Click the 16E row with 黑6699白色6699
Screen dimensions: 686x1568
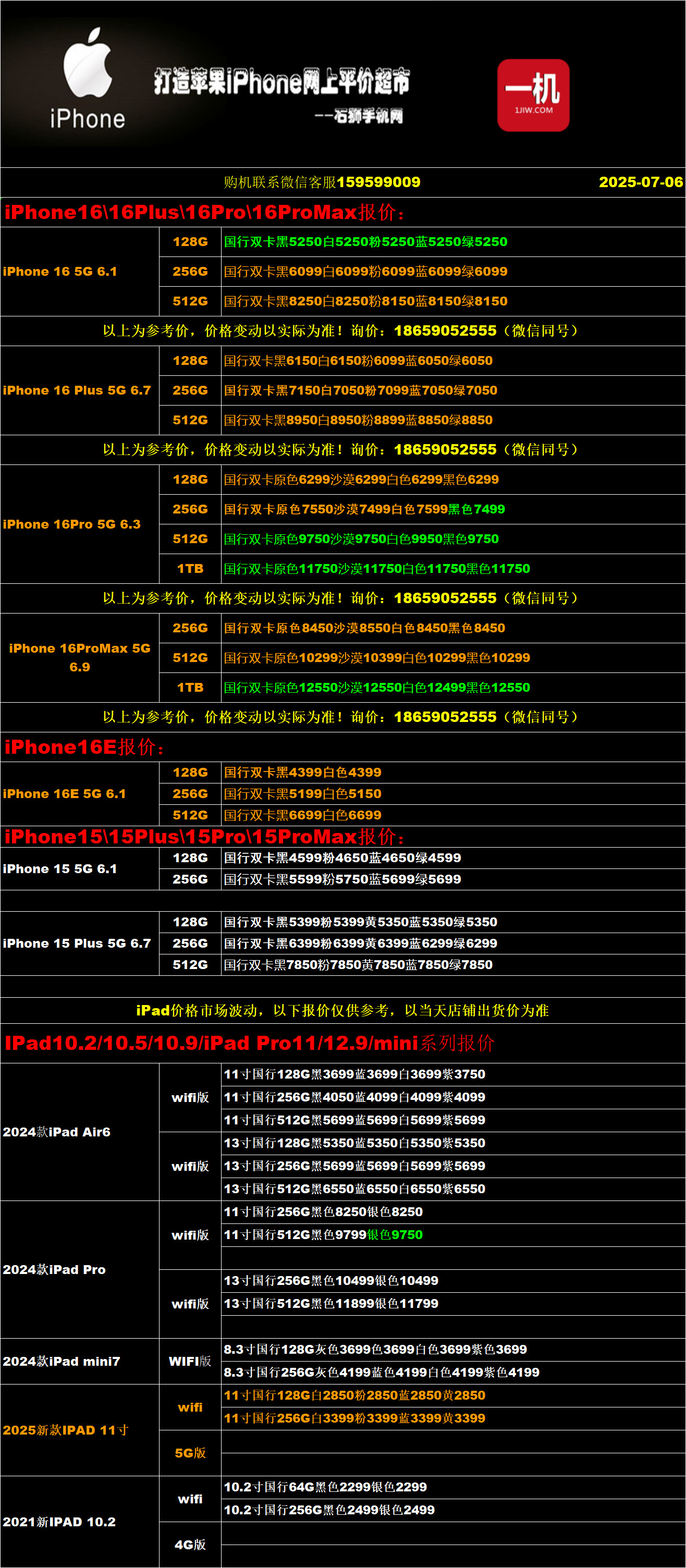(x=454, y=815)
